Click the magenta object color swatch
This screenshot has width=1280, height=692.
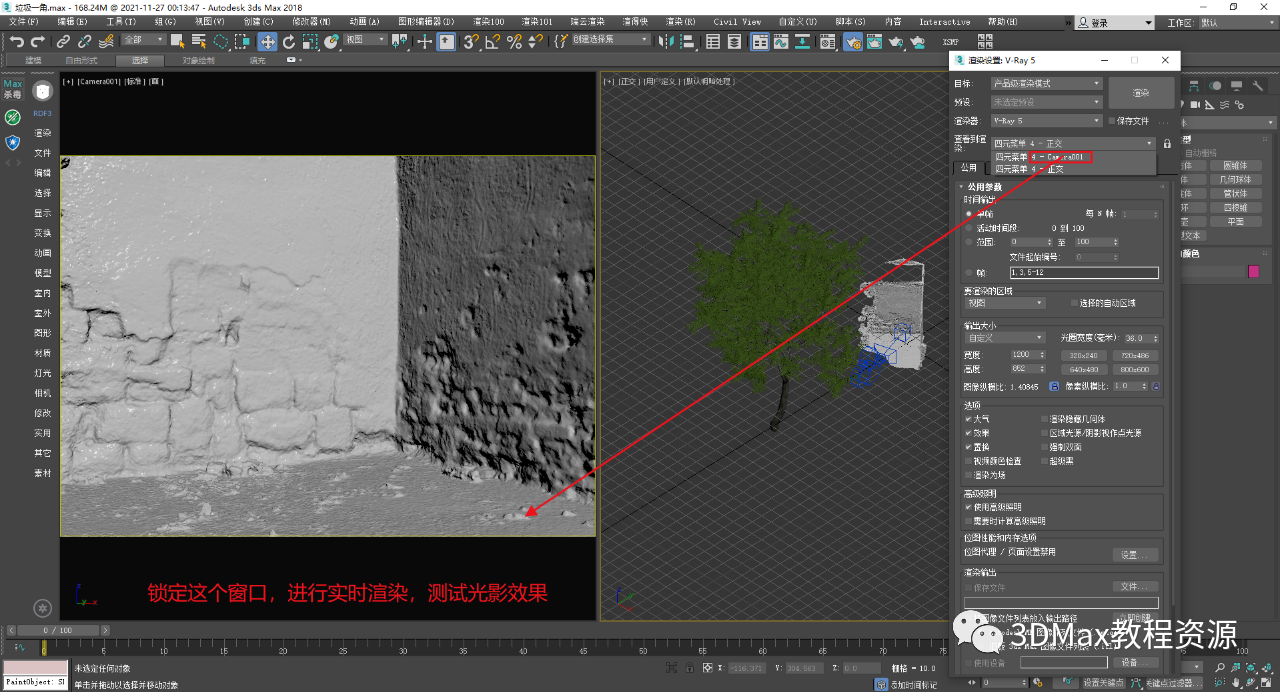click(1254, 271)
